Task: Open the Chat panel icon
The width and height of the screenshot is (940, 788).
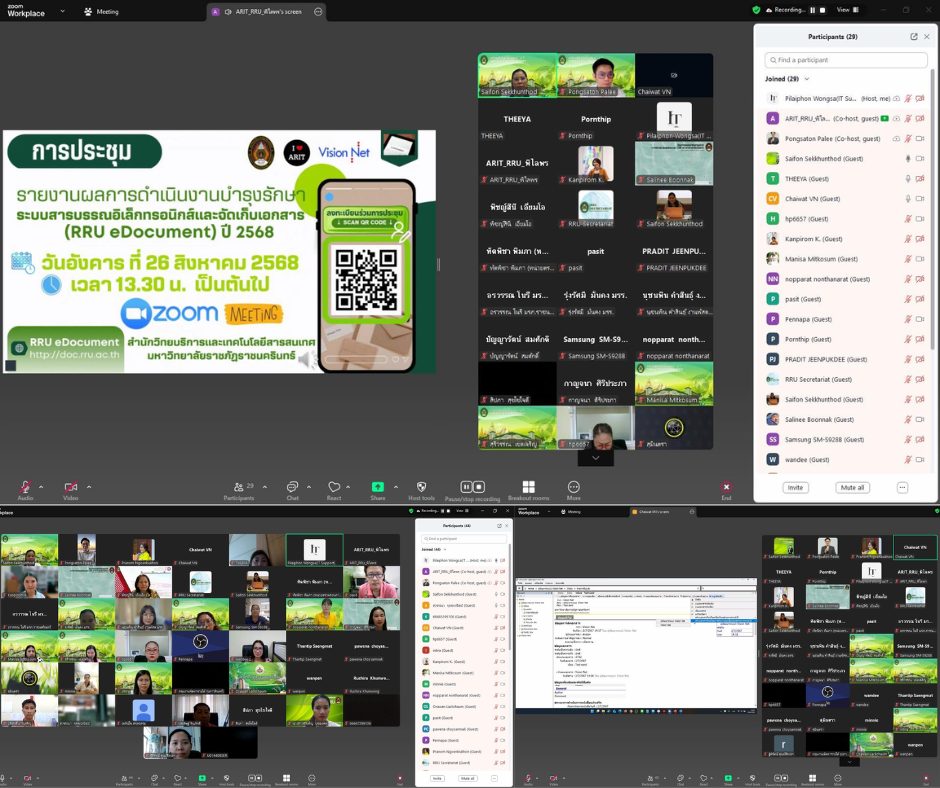Action: [x=292, y=487]
